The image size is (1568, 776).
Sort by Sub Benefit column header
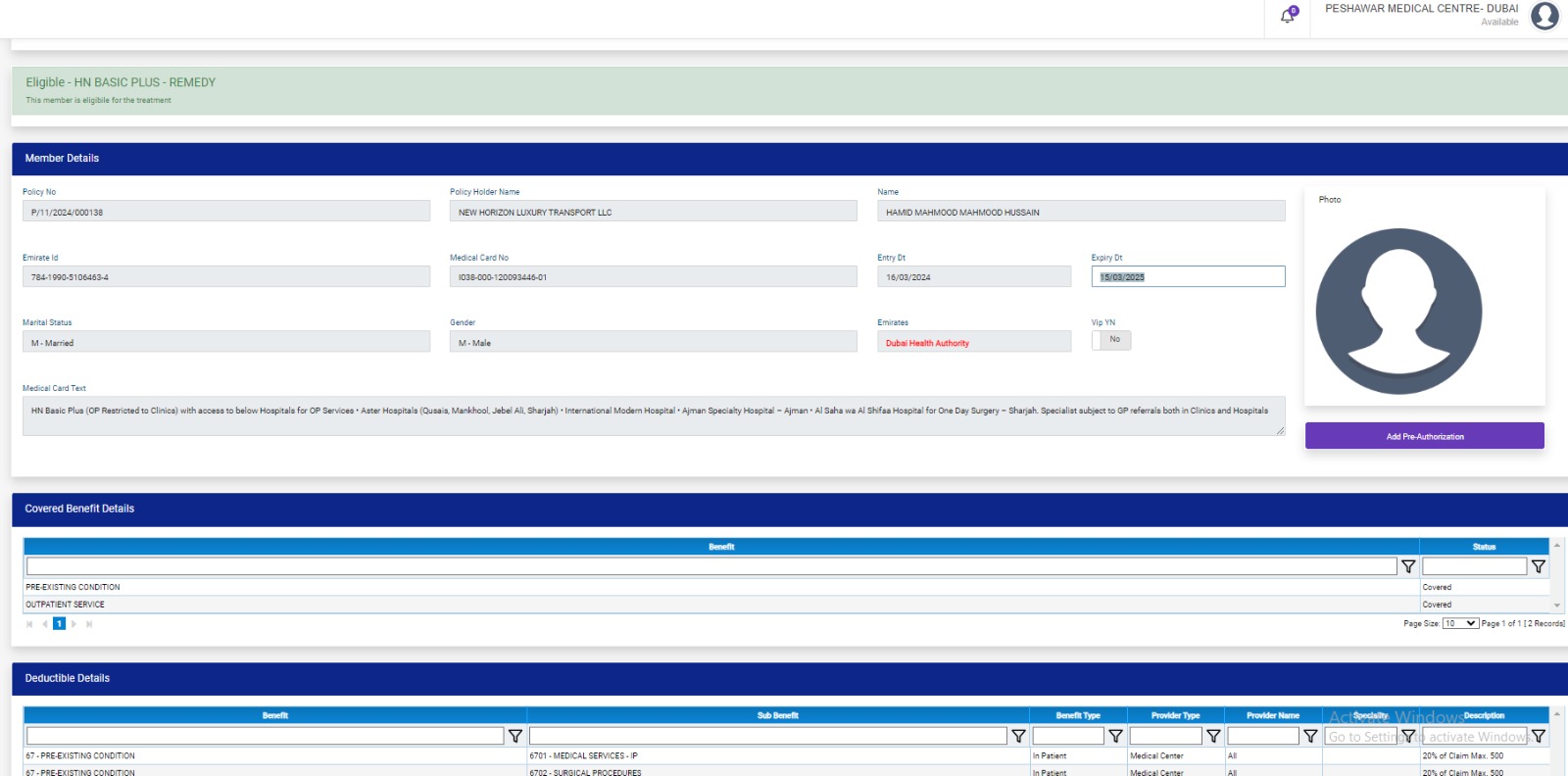click(777, 715)
